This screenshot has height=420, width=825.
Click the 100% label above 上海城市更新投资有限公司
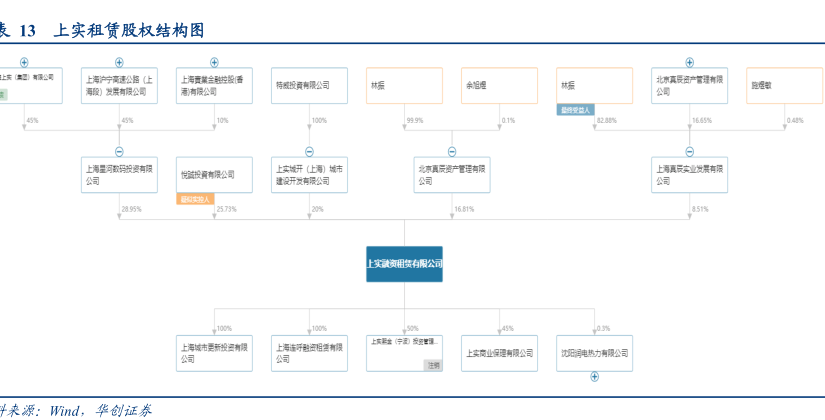[x=224, y=329]
